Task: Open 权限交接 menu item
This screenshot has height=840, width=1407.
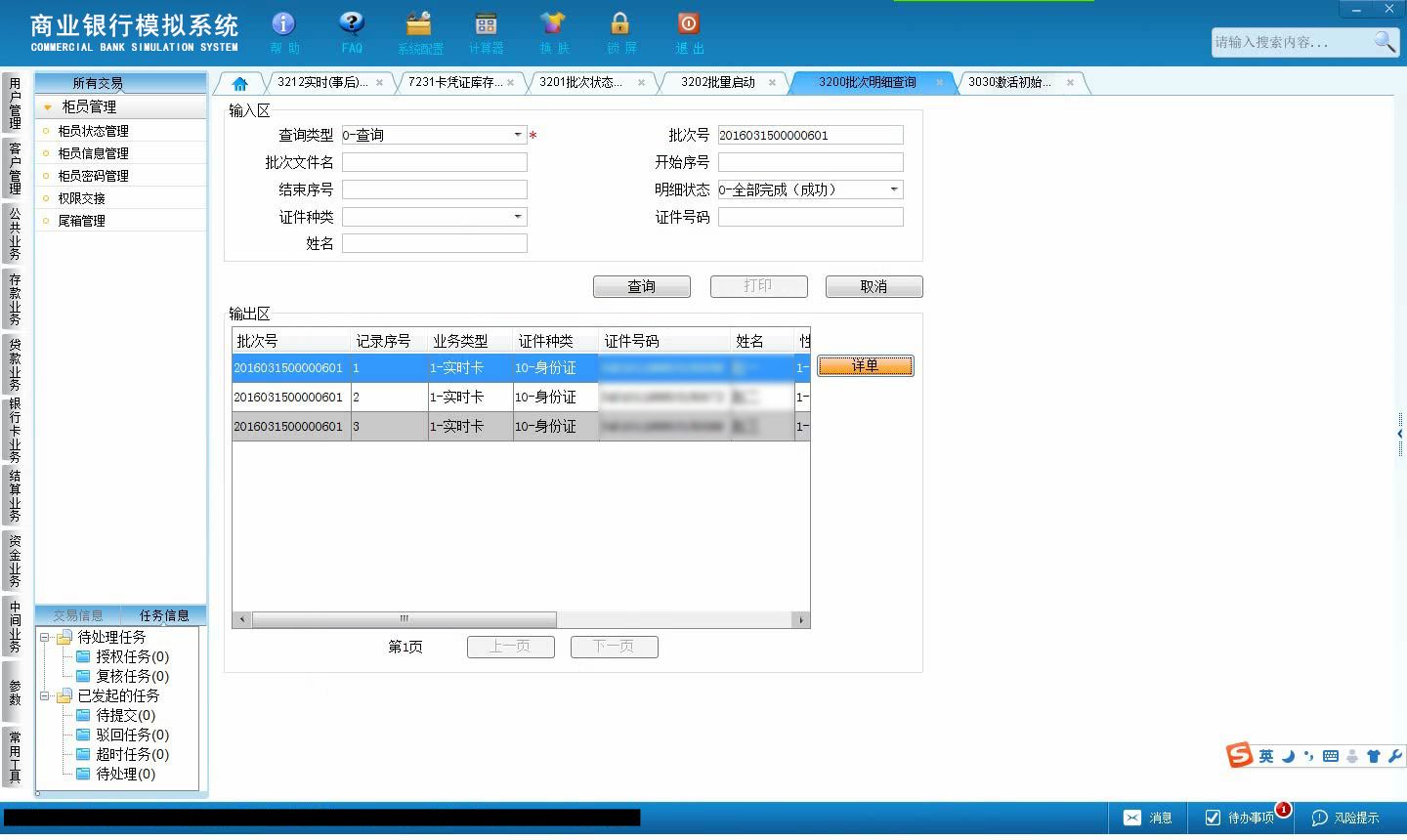Action: click(81, 198)
